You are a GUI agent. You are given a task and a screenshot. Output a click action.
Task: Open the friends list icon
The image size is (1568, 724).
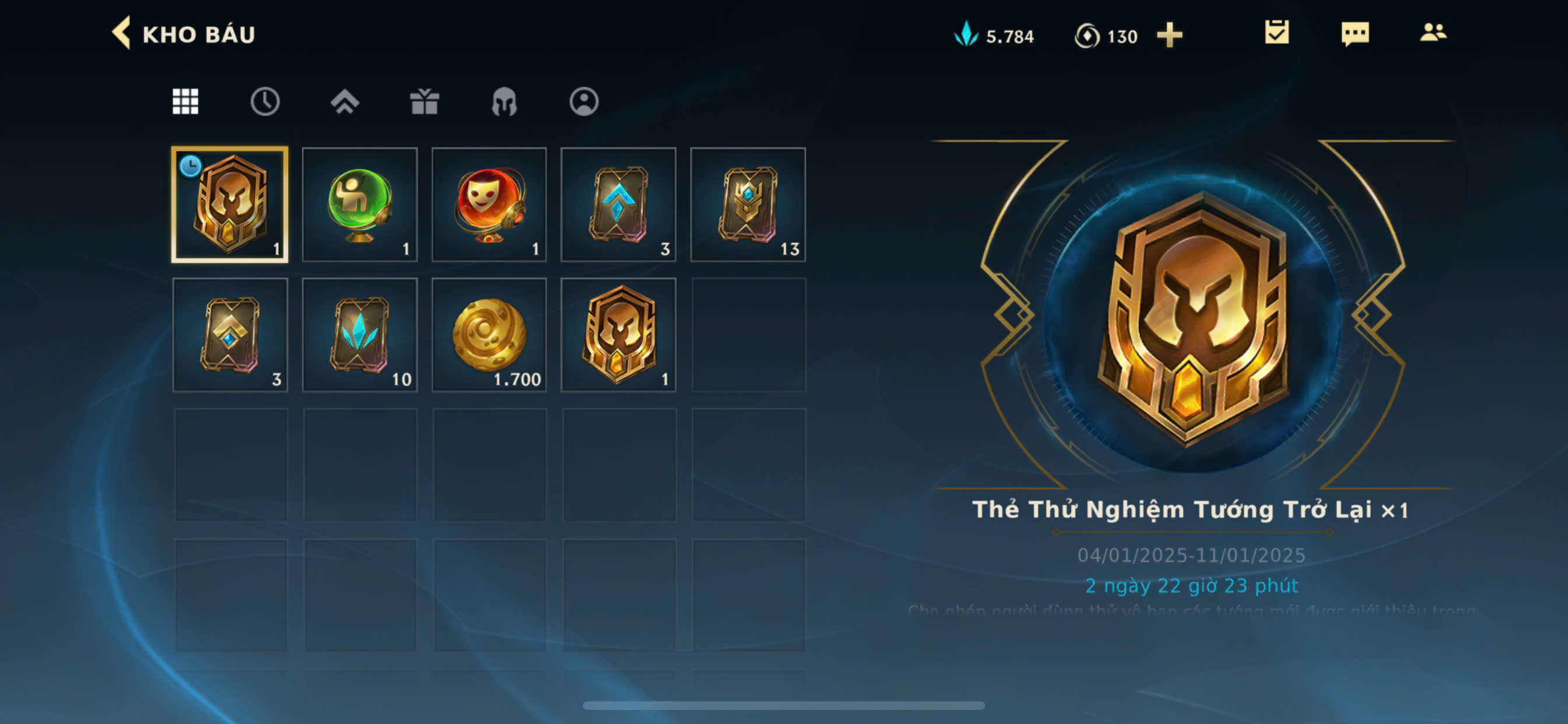tap(1433, 32)
